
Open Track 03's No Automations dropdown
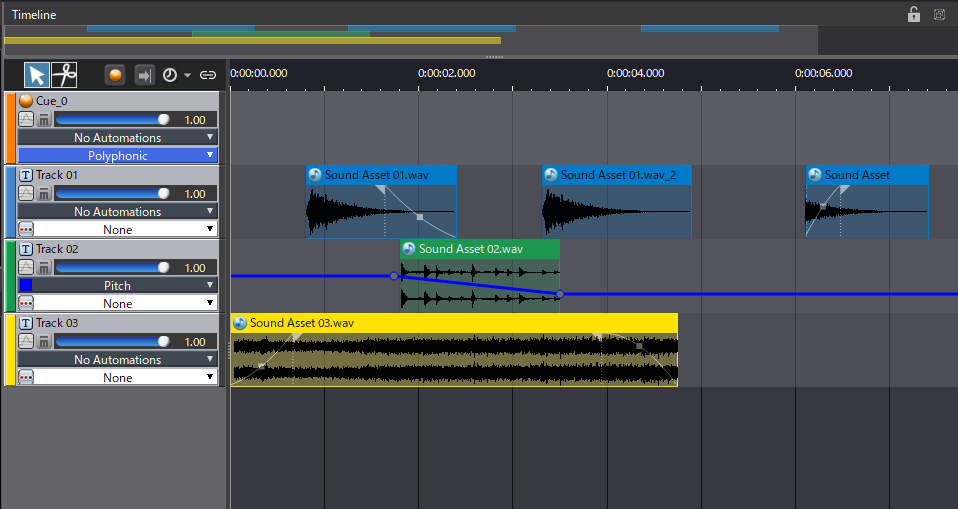pyautogui.click(x=117, y=360)
